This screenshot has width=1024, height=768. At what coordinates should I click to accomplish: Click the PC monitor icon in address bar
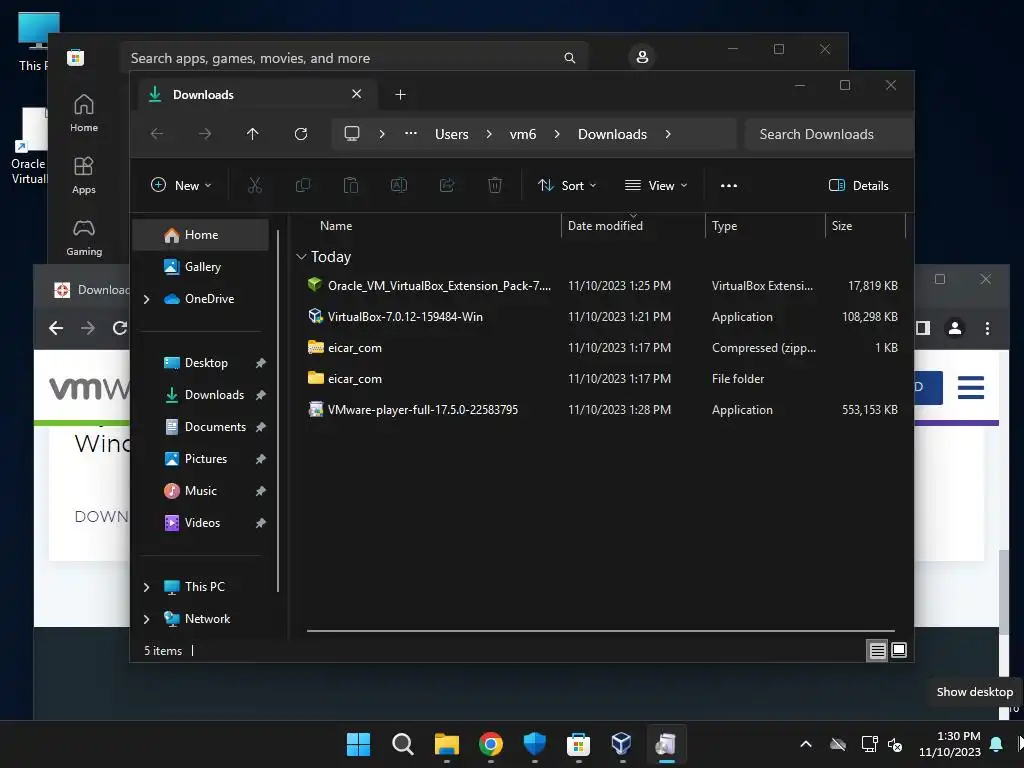point(352,134)
